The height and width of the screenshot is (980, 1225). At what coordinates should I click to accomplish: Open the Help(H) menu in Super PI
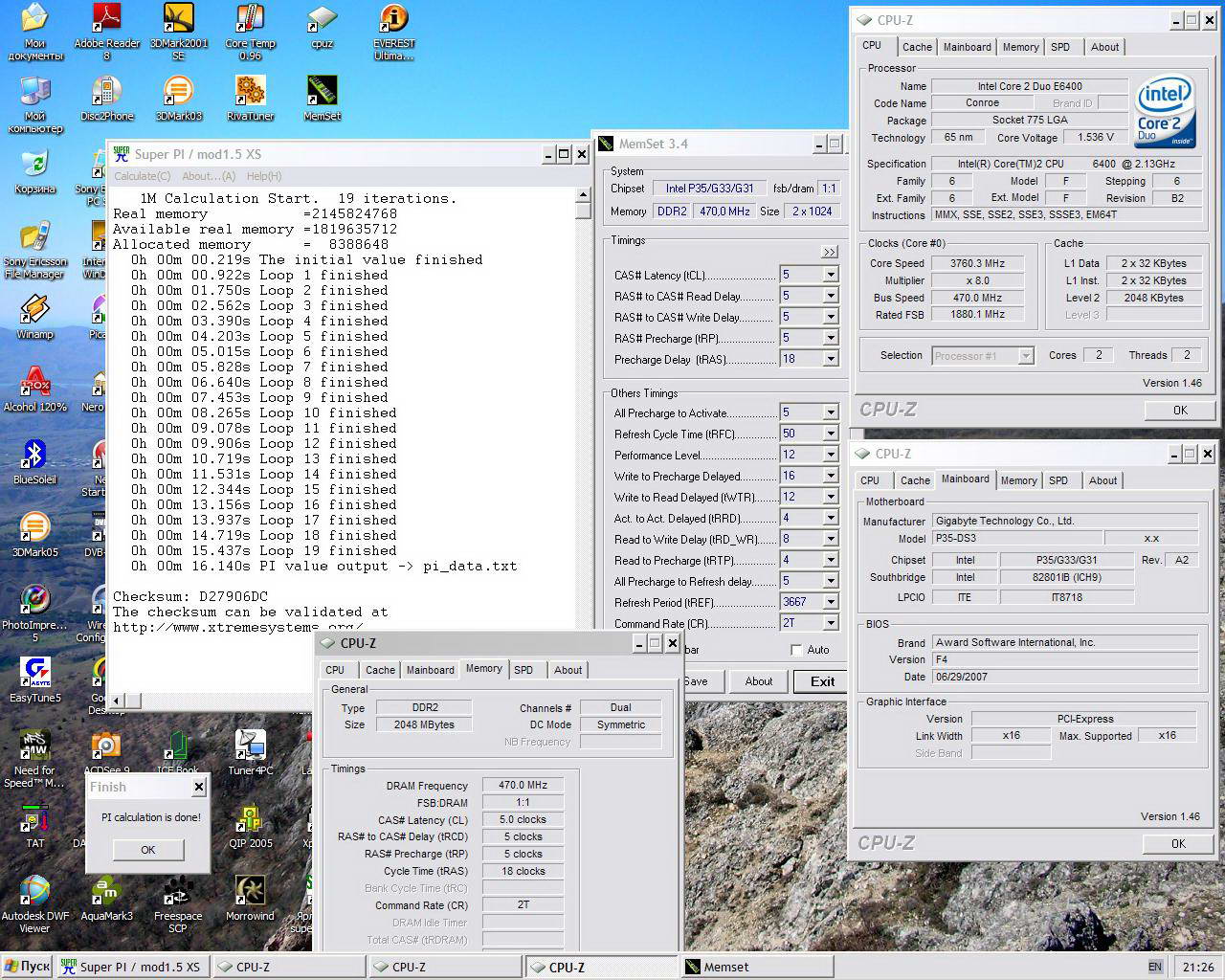[264, 176]
